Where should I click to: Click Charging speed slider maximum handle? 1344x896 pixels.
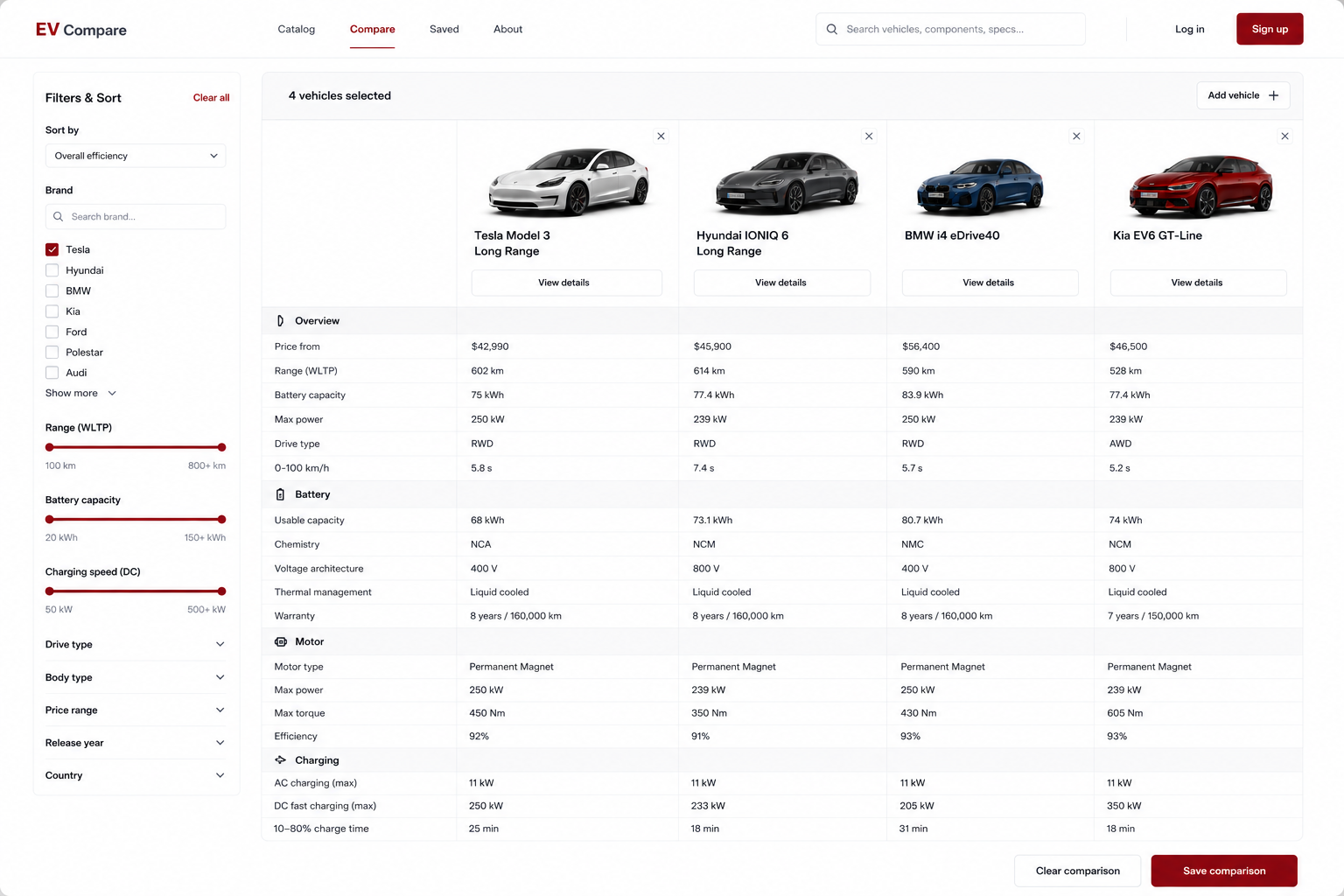[x=221, y=591]
